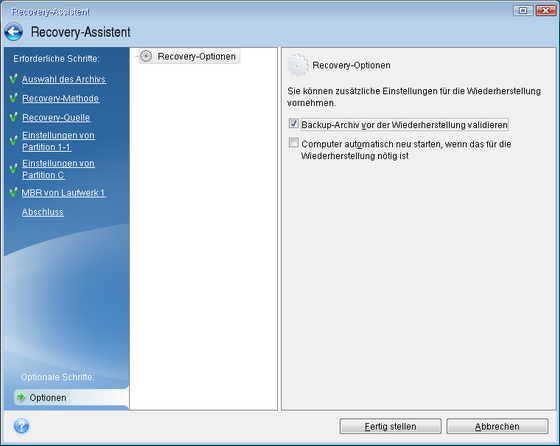This screenshot has height=446, width=560.
Task: Open Einstellungen von Partition C
Action: (x=58, y=169)
